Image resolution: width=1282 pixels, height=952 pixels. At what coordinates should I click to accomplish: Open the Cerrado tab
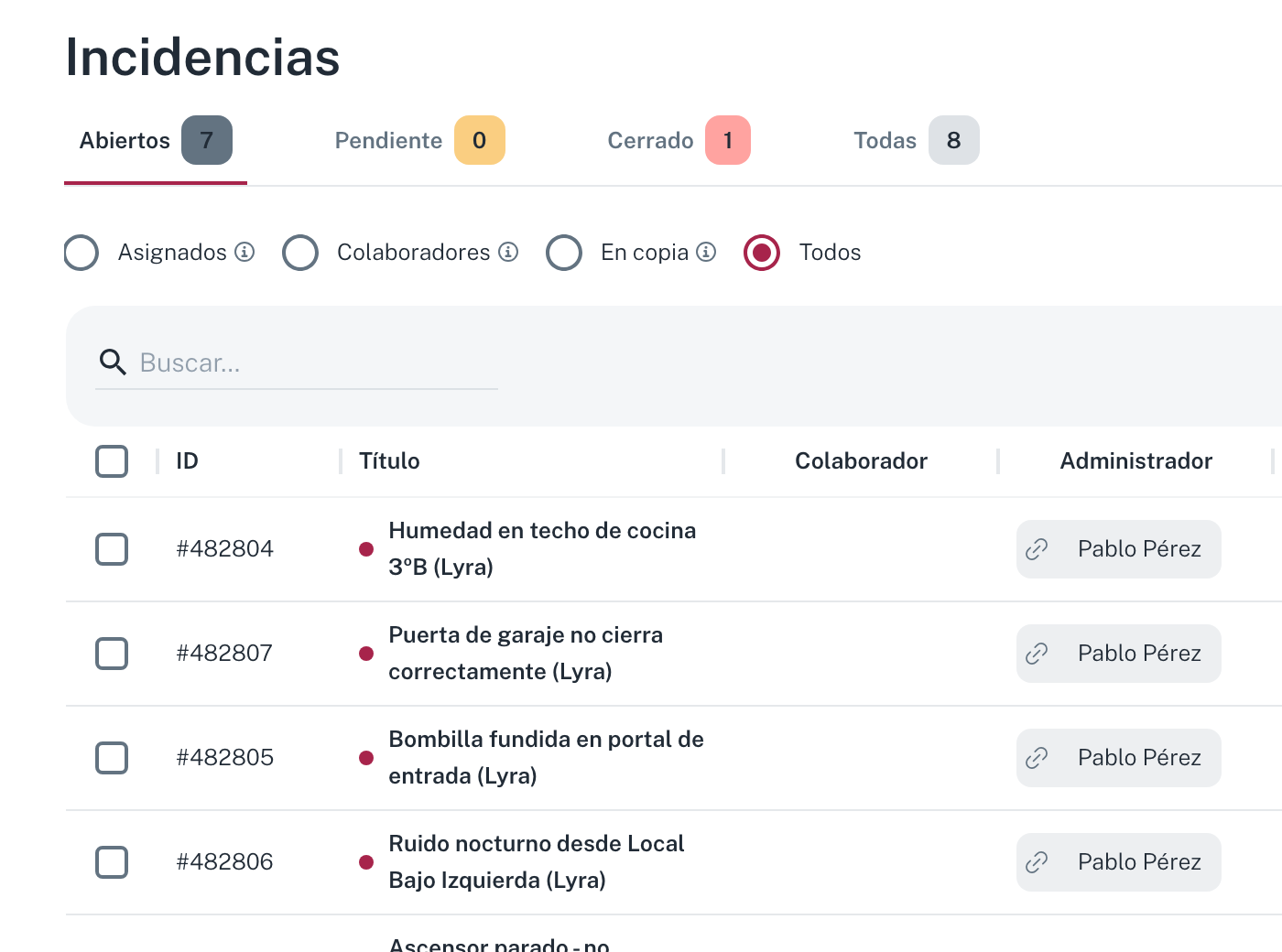tap(679, 141)
